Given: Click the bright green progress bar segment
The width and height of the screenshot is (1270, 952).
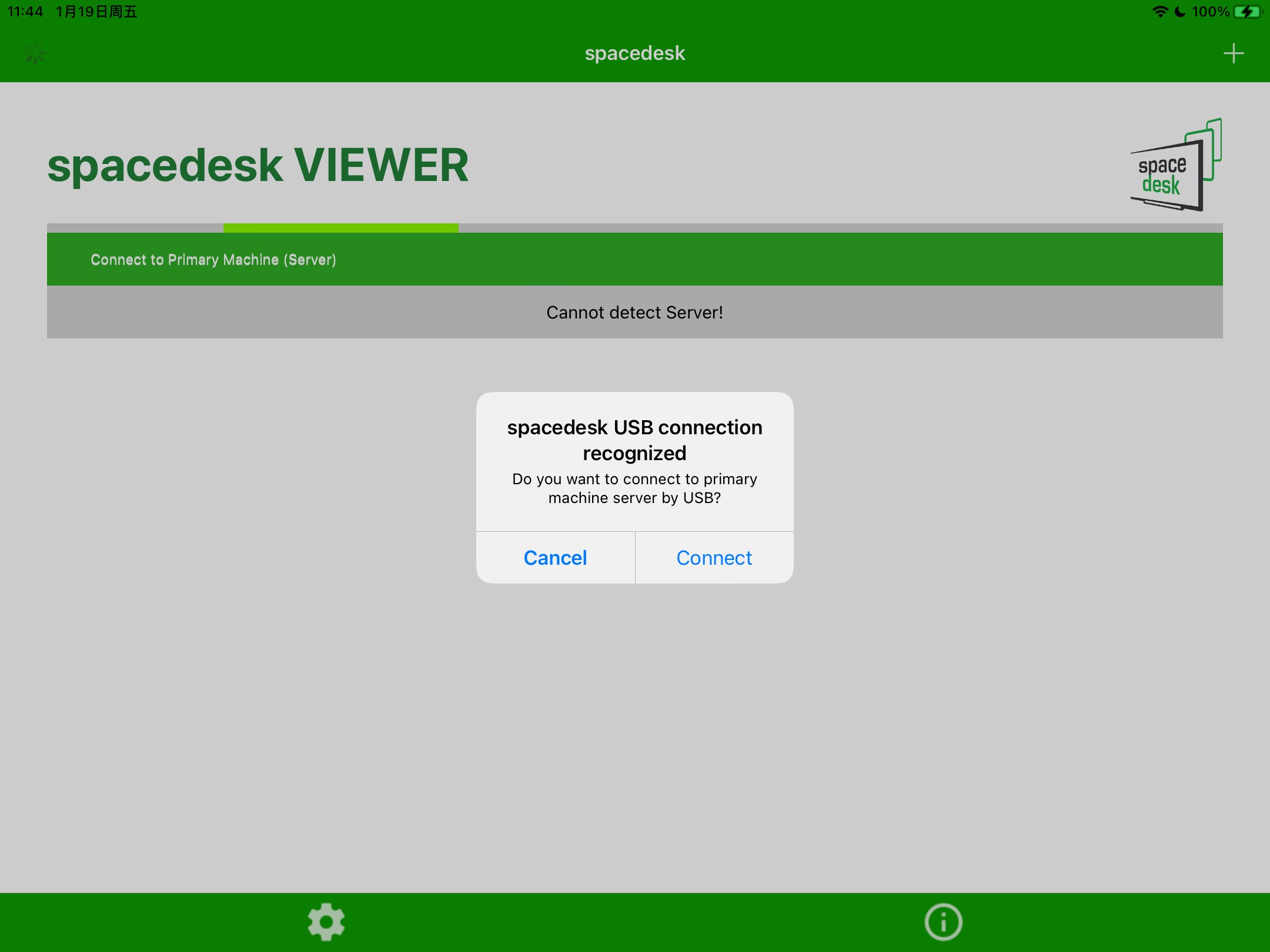Looking at the screenshot, I should 340,228.
